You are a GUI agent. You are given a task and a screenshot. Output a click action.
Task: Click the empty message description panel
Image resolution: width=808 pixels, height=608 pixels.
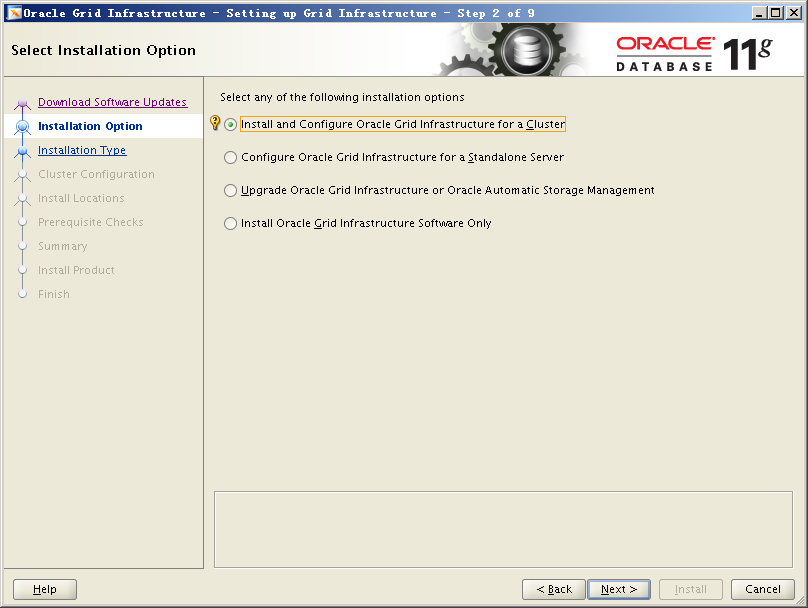tap(503, 529)
